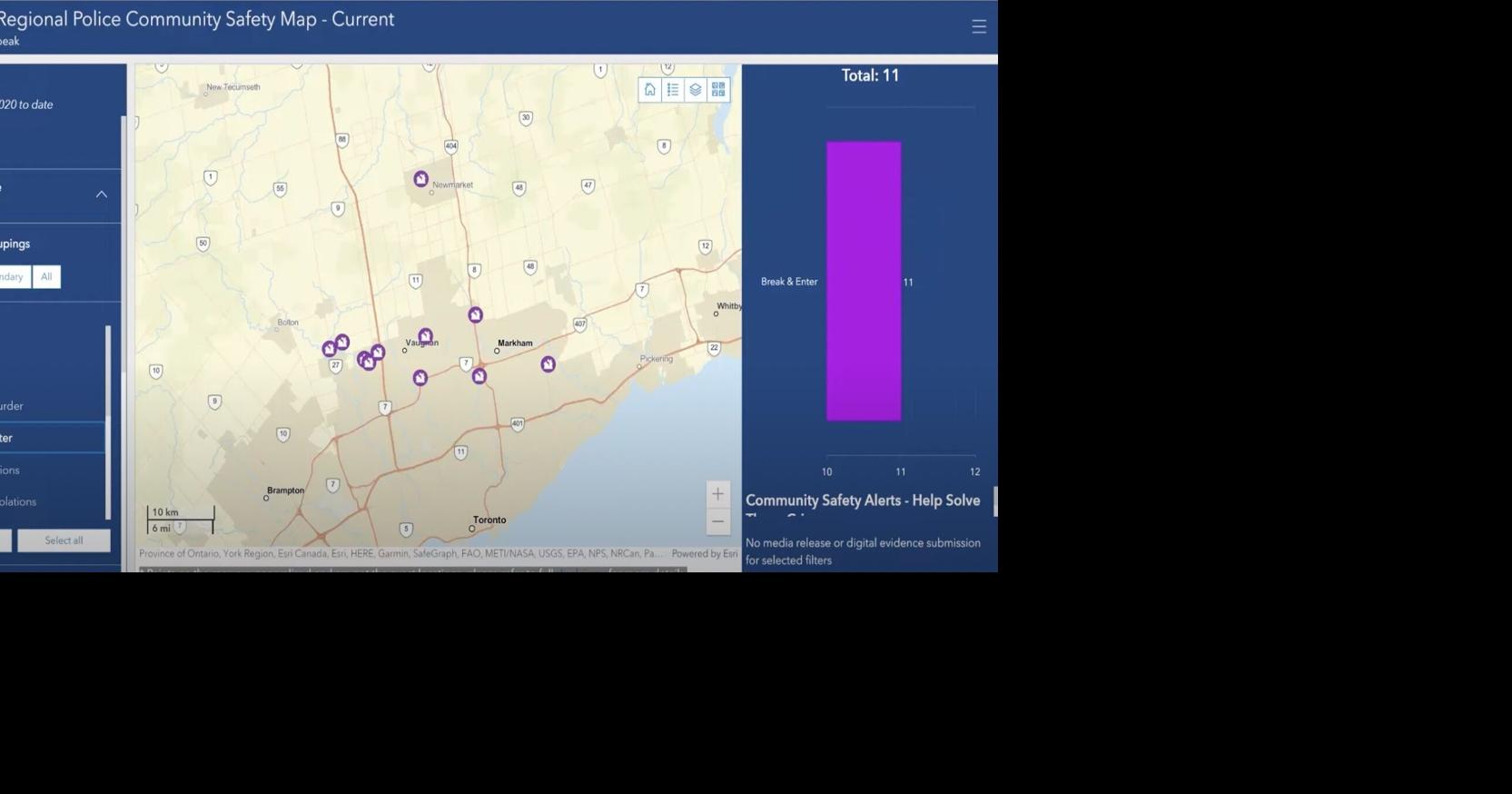This screenshot has width=1512, height=794.
Task: Open the hamburger menu in the header
Action: pyautogui.click(x=979, y=26)
